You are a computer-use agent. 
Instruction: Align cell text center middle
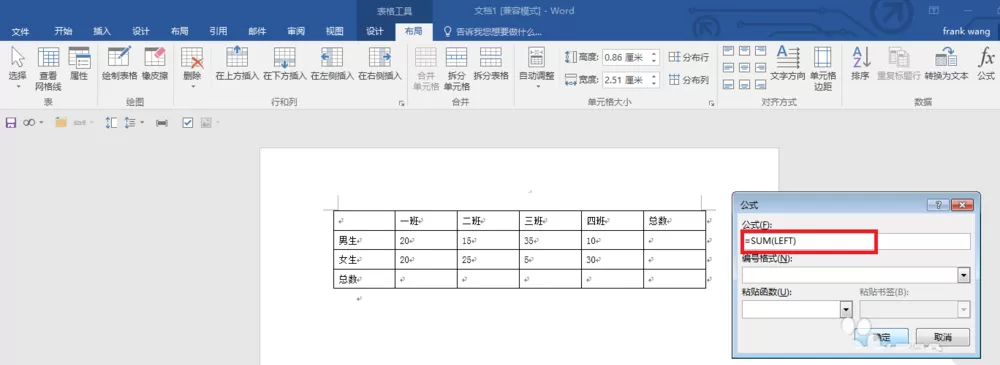(745, 68)
